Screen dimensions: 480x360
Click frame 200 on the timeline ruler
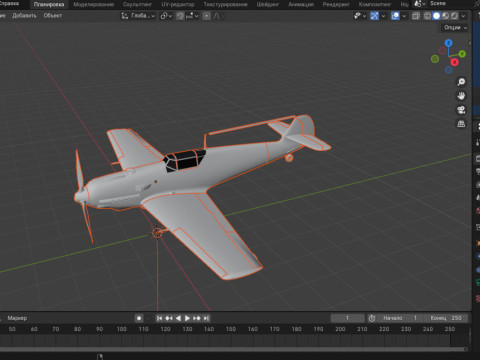coord(340,329)
